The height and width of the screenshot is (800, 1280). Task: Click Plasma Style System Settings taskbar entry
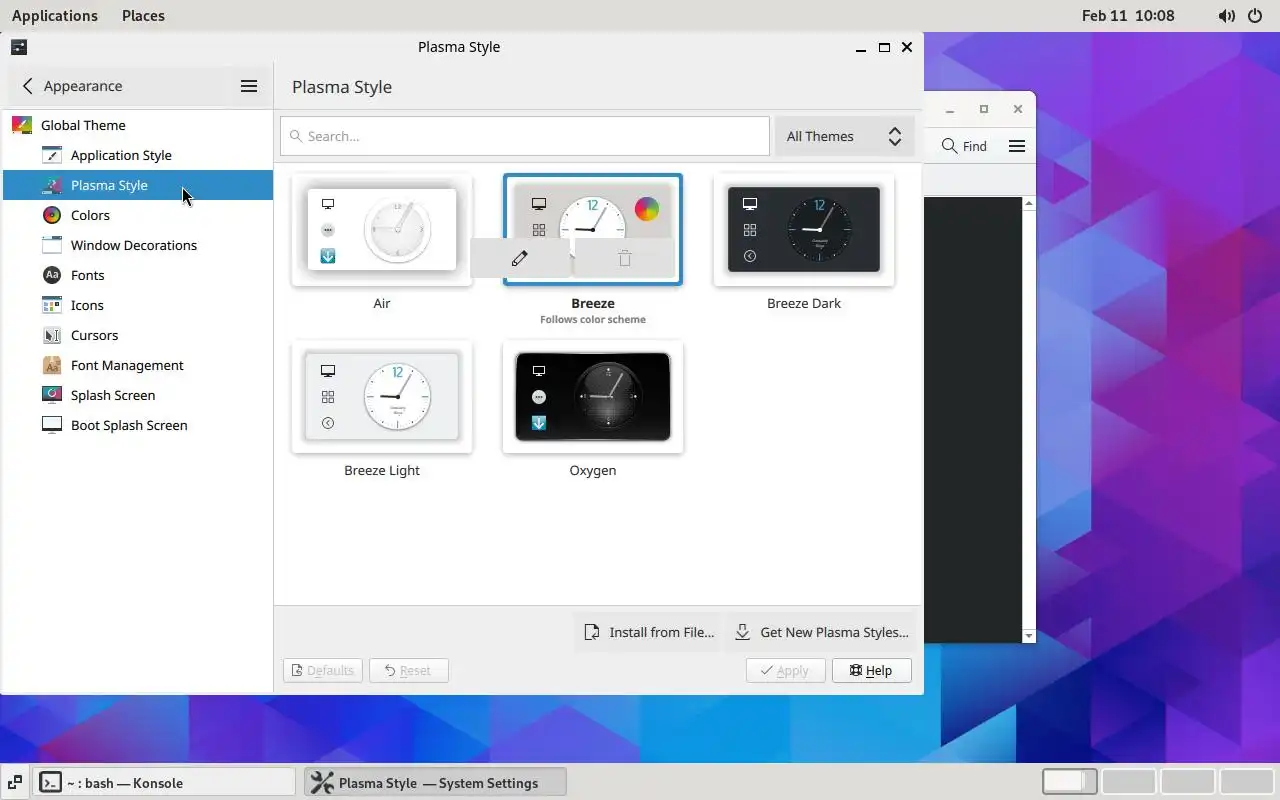pos(435,783)
